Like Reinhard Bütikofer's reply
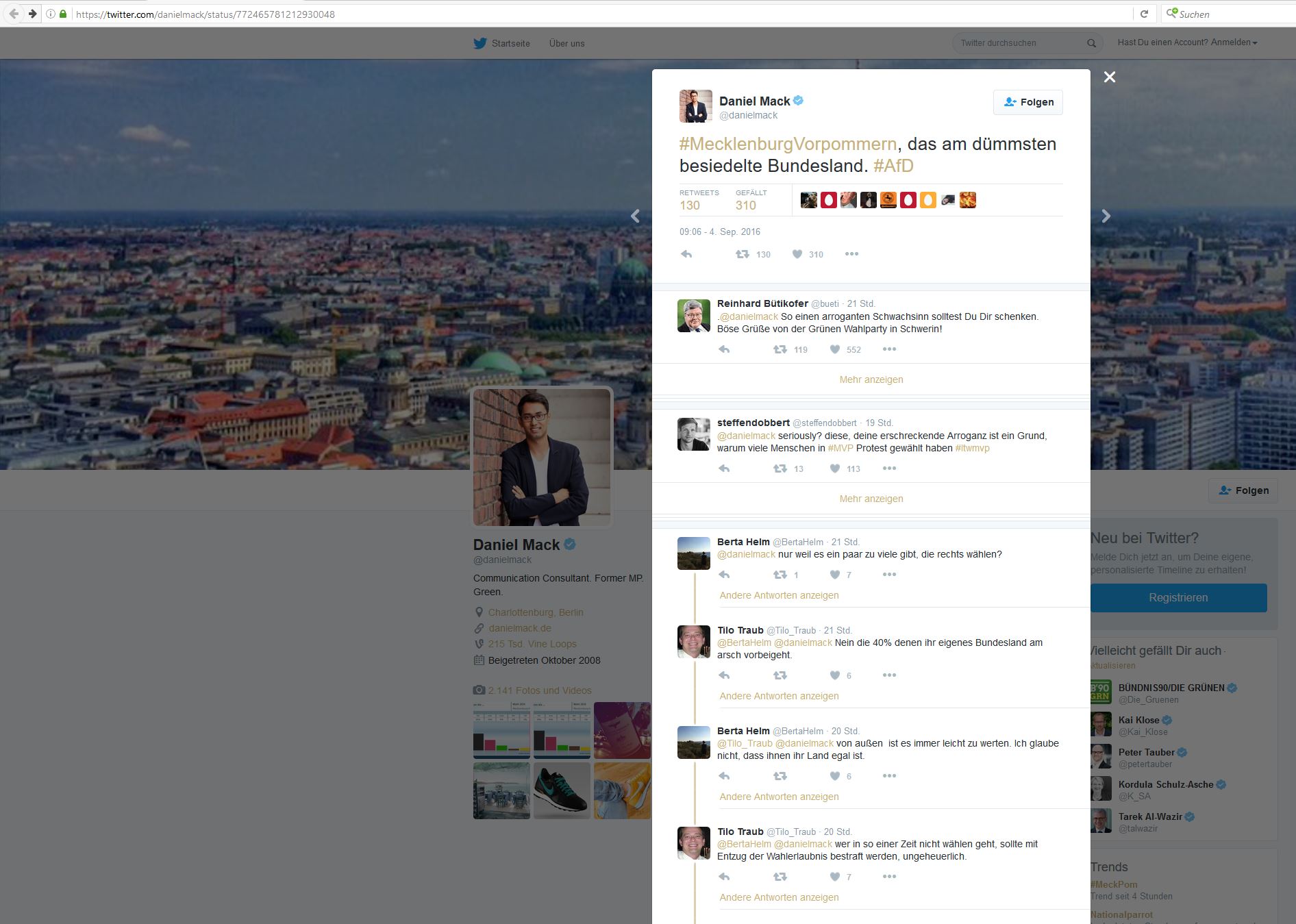This screenshot has width=1296, height=924. tap(835, 349)
